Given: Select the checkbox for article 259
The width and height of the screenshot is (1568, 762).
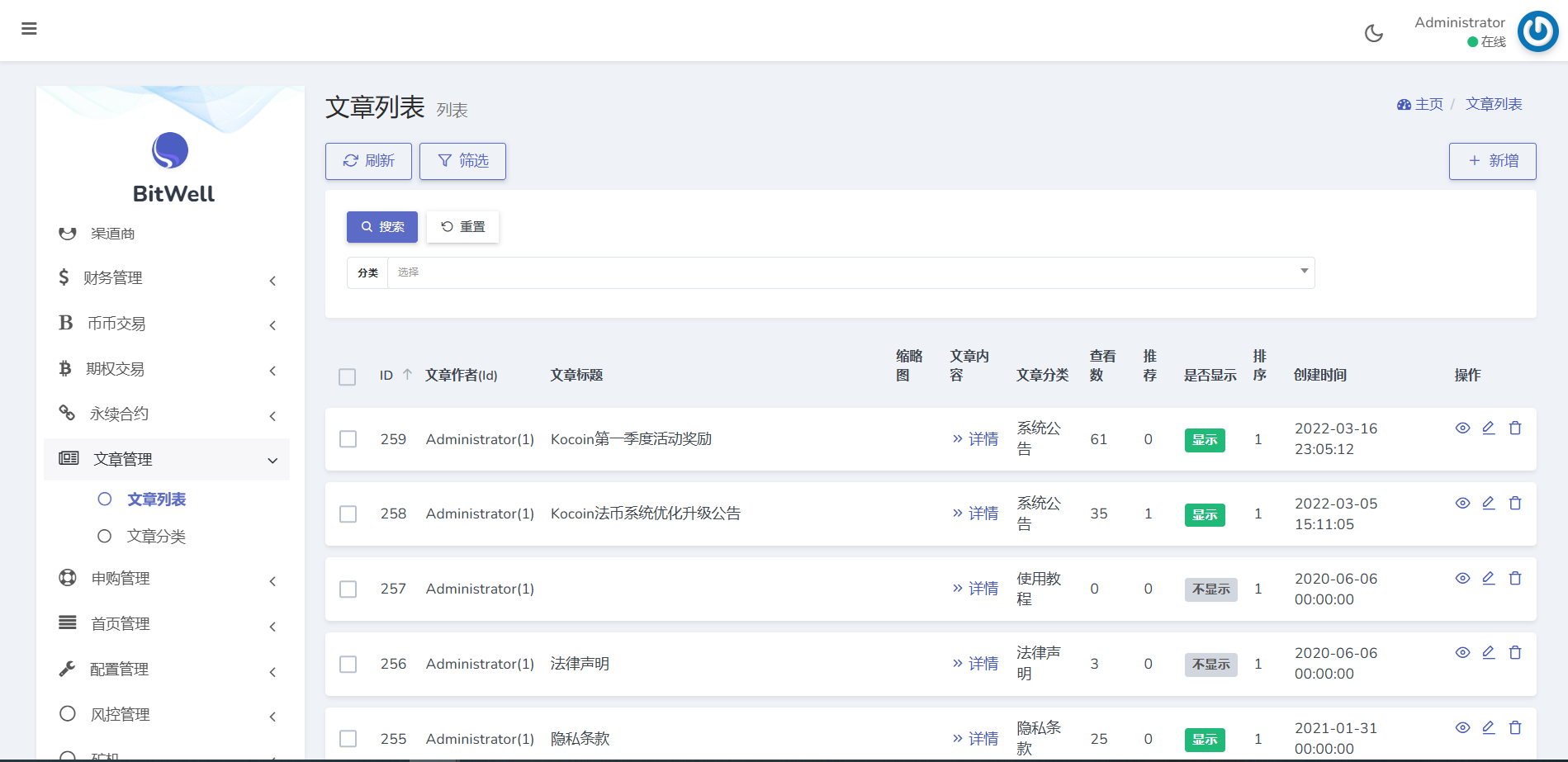Looking at the screenshot, I should coord(348,439).
